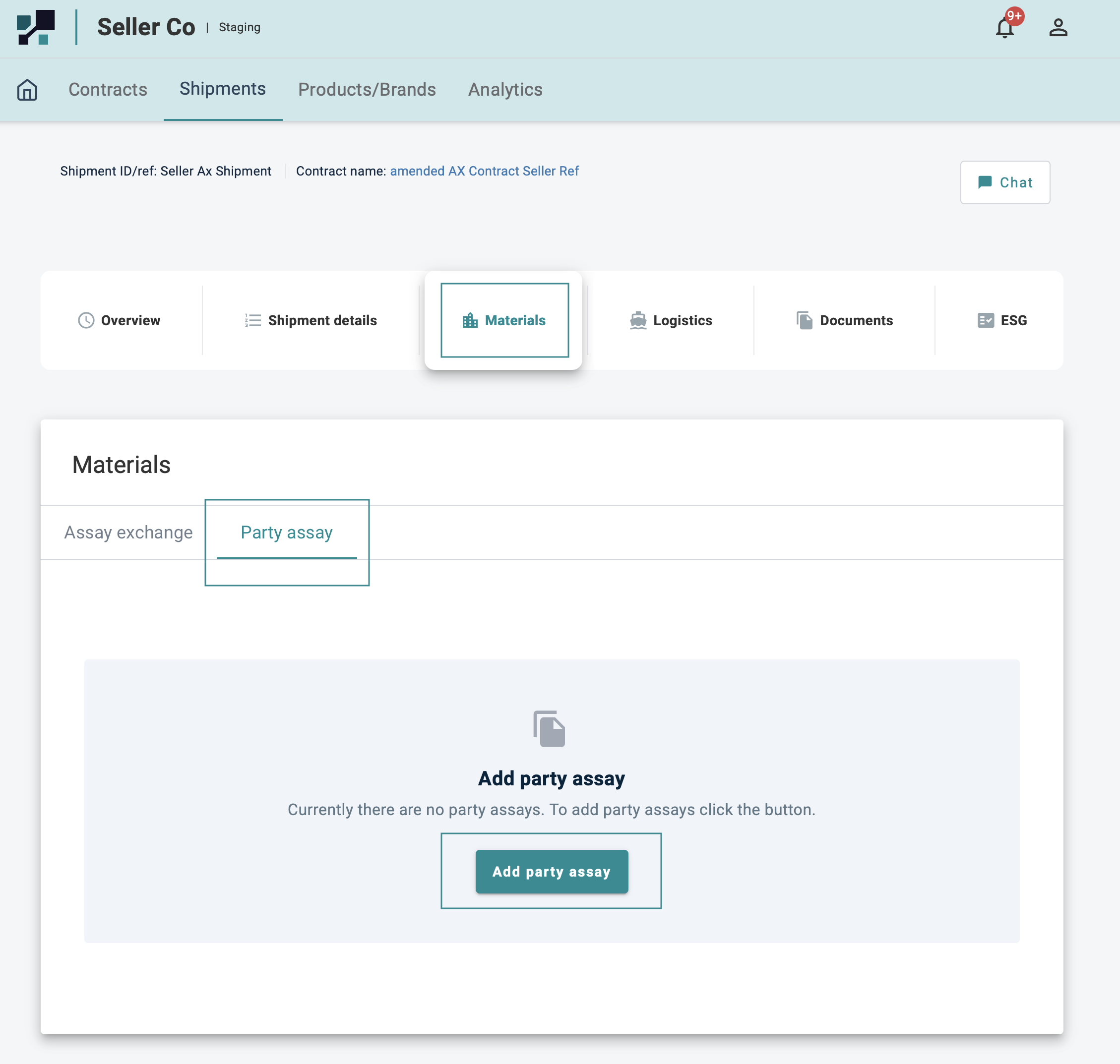Click the ESG checklist icon
The width and height of the screenshot is (1120, 1064).
pyautogui.click(x=986, y=320)
